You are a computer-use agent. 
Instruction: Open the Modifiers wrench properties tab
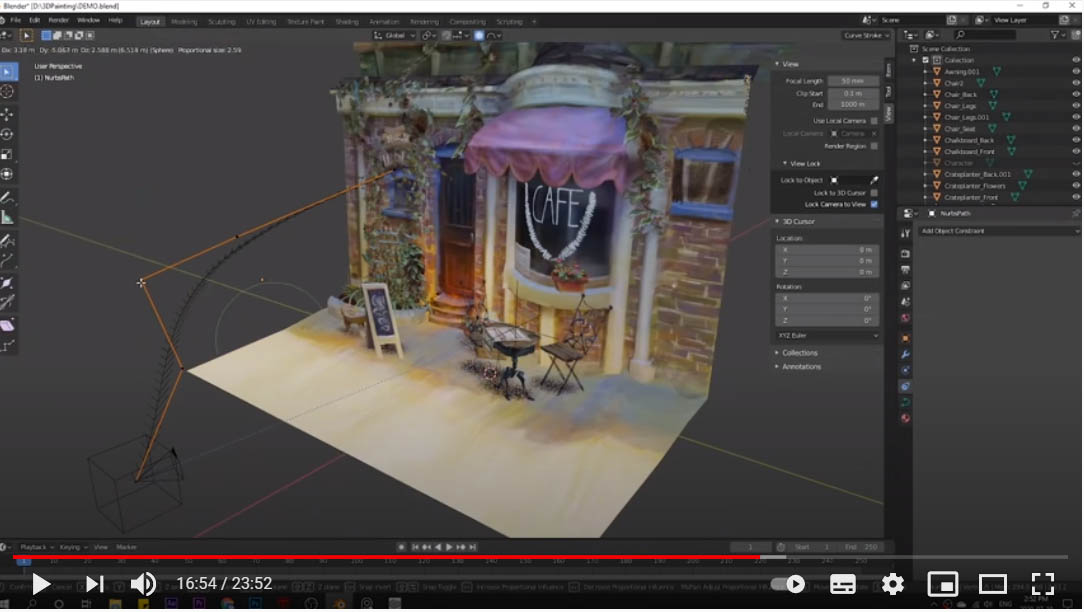pos(905,355)
